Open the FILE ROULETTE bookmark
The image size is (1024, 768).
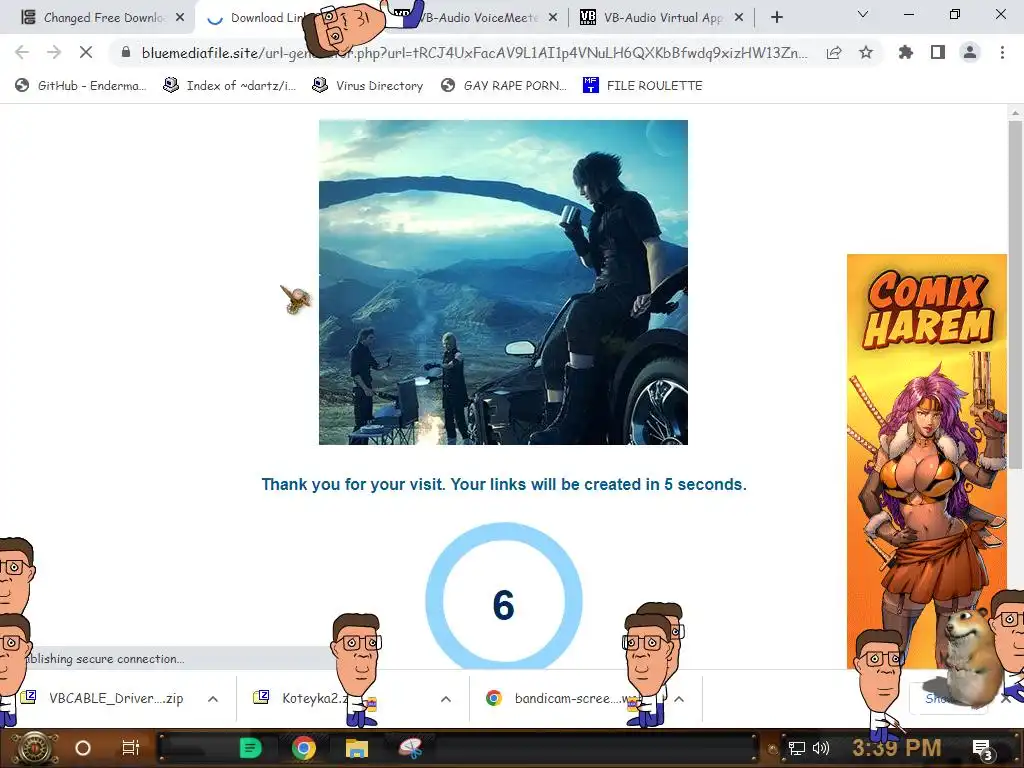click(x=643, y=86)
